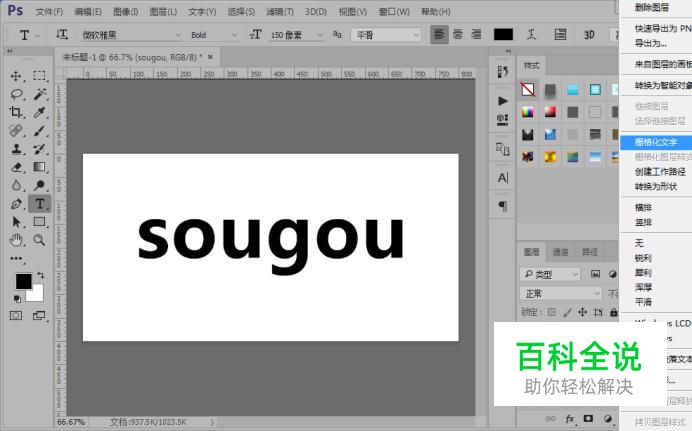Toggle the Character and Paragraph panels button
The height and width of the screenshot is (431, 692).
(x=560, y=34)
